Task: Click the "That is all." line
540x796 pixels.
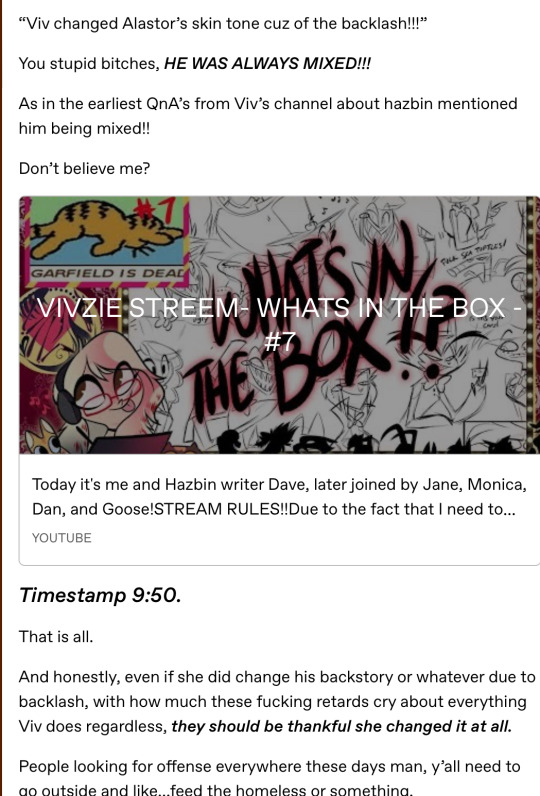Action: (x=56, y=637)
